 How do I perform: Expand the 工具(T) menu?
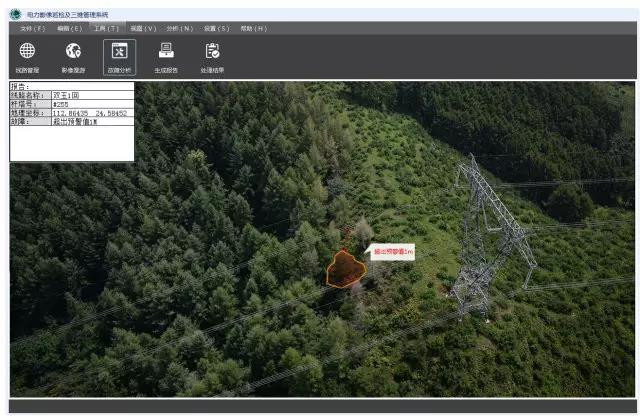106,28
